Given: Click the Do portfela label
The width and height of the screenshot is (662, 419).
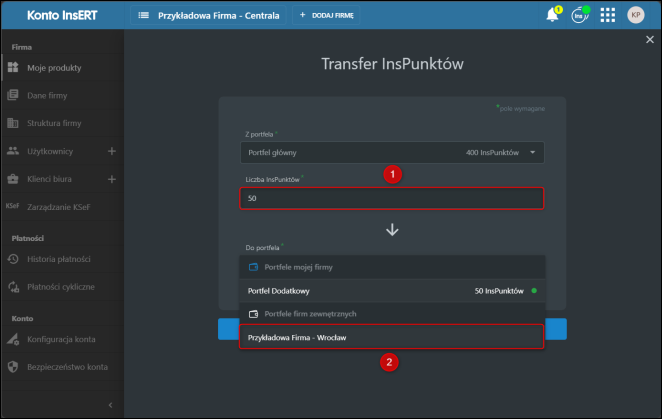Looking at the screenshot, I should (x=262, y=248).
